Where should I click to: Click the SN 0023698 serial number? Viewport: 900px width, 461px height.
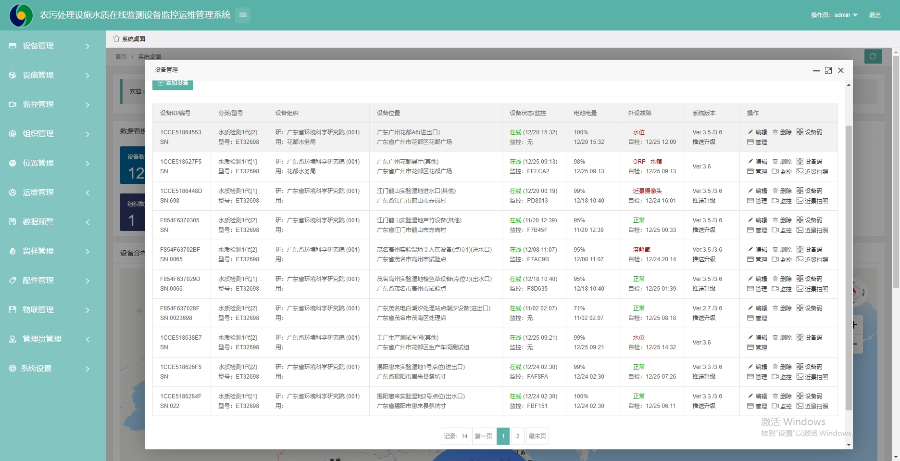coord(176,318)
